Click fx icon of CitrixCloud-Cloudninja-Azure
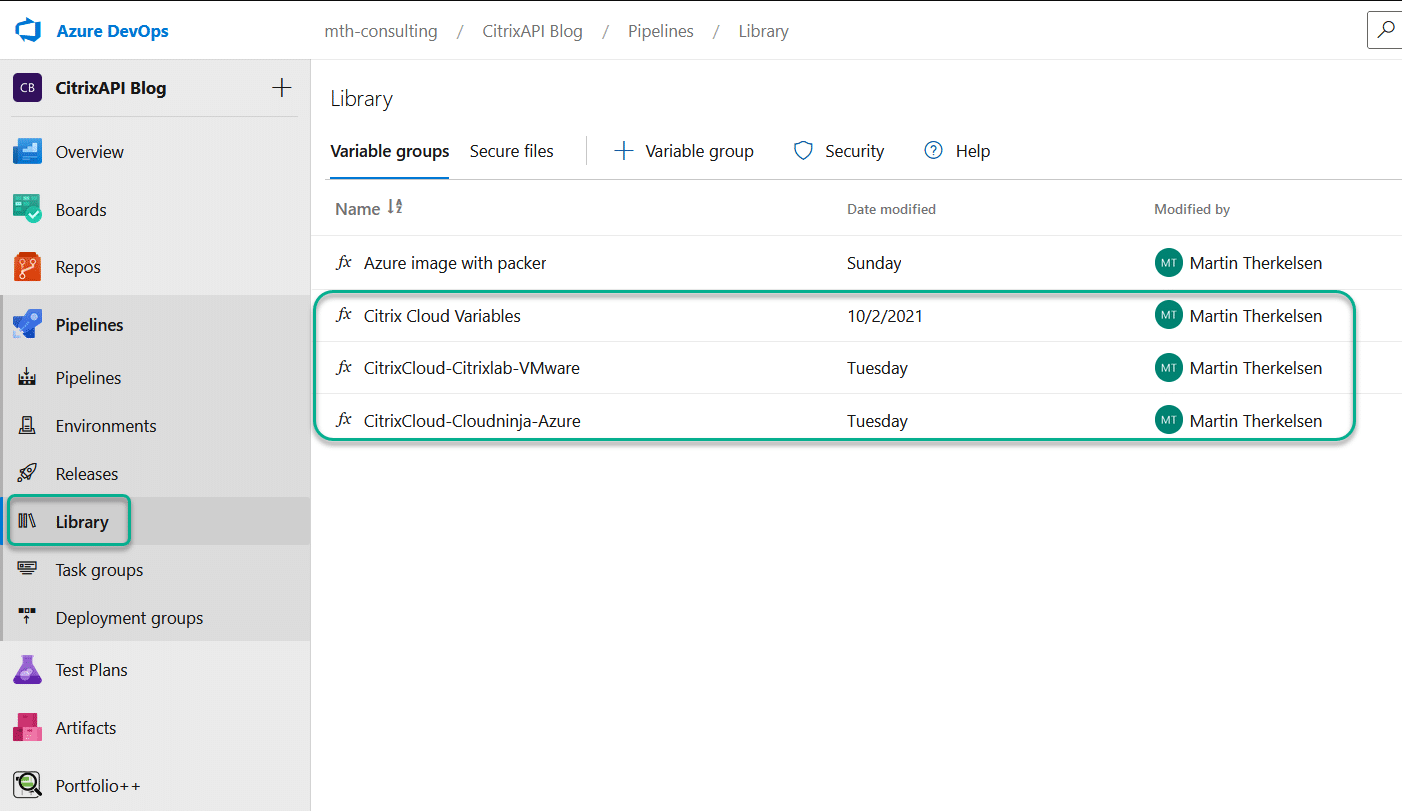The width and height of the screenshot is (1402, 811). pyautogui.click(x=344, y=421)
